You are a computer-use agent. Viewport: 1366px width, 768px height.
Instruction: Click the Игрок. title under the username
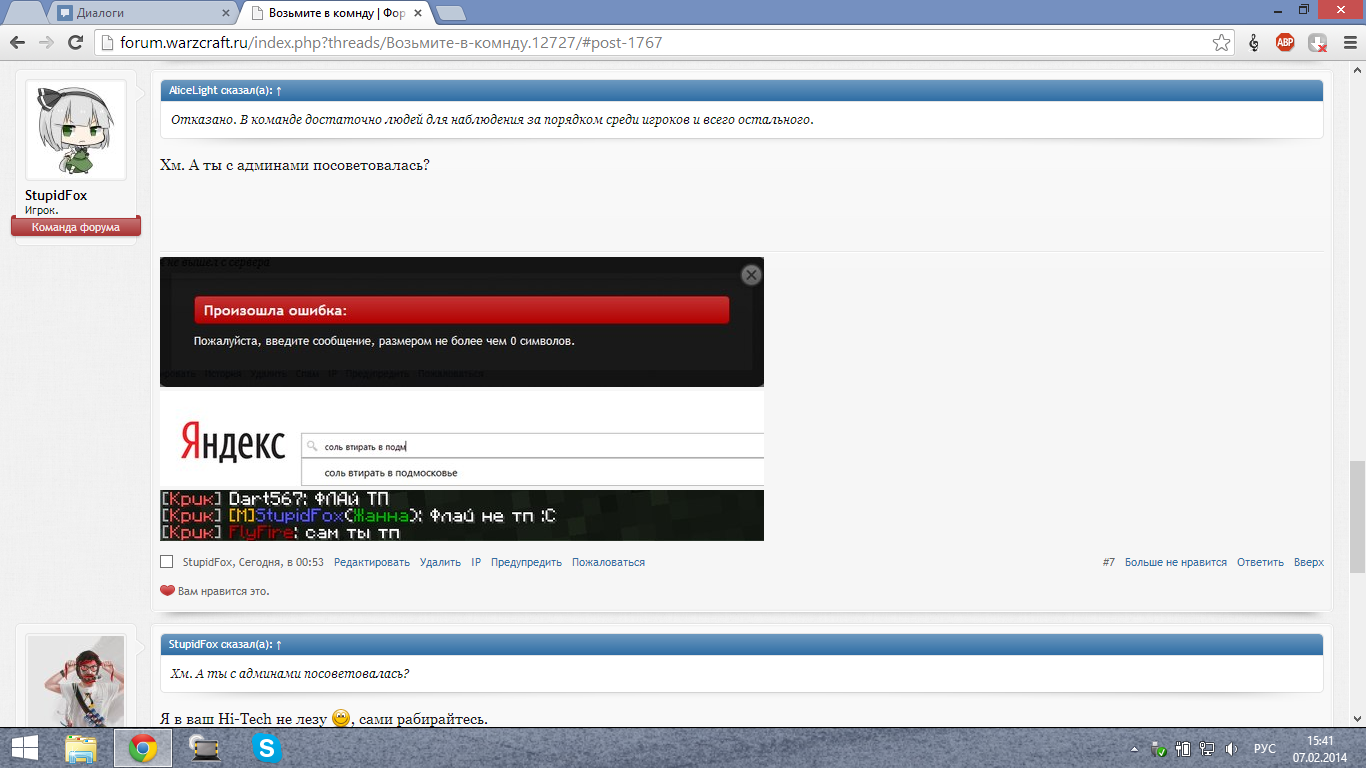point(42,210)
